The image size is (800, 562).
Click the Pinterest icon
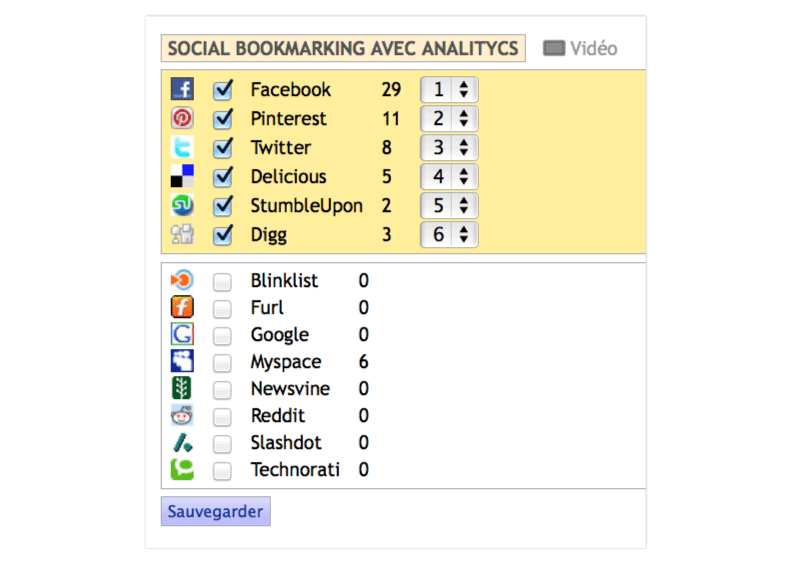pos(182,118)
